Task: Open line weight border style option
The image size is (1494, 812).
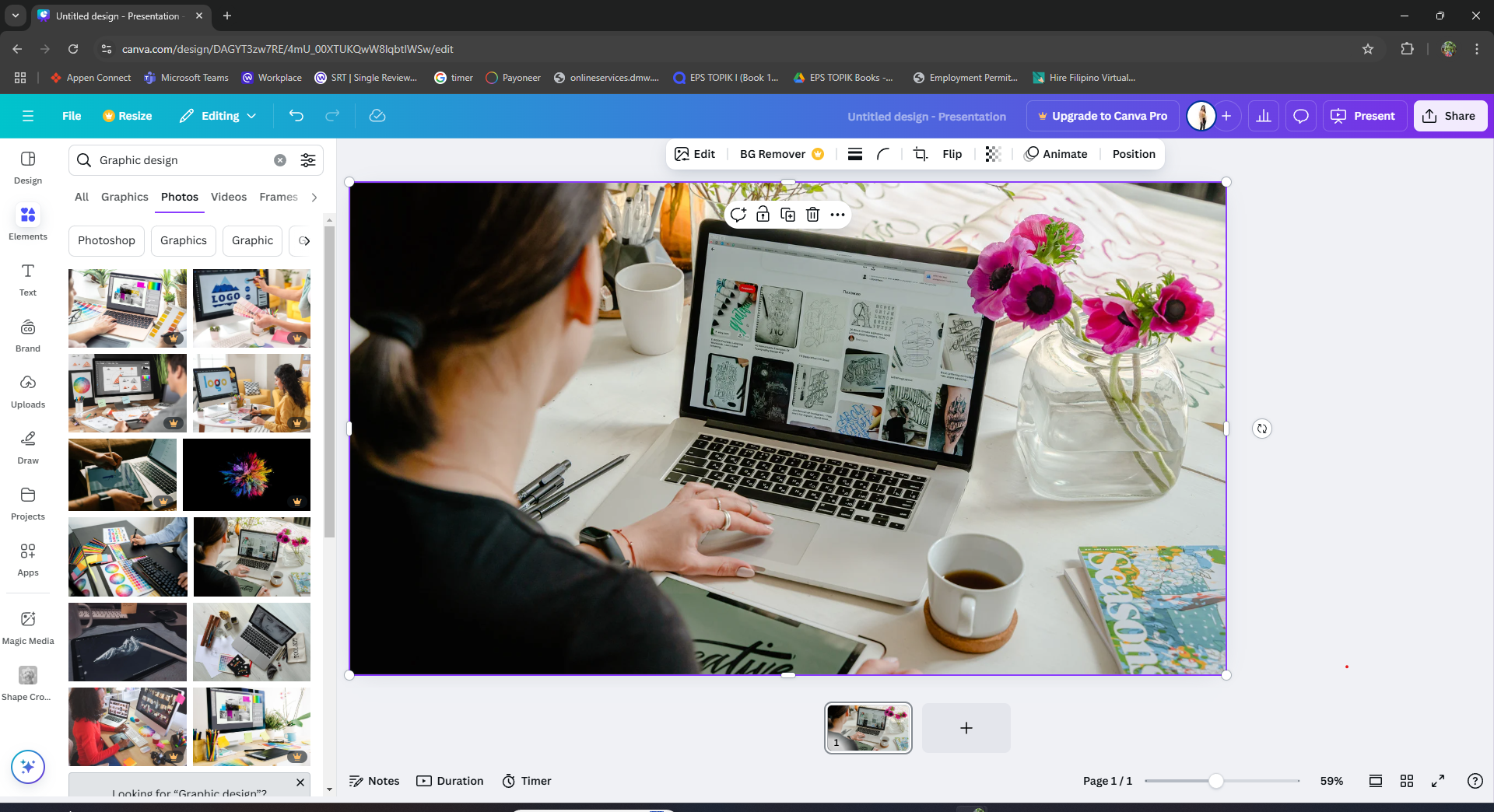Action: pos(855,154)
